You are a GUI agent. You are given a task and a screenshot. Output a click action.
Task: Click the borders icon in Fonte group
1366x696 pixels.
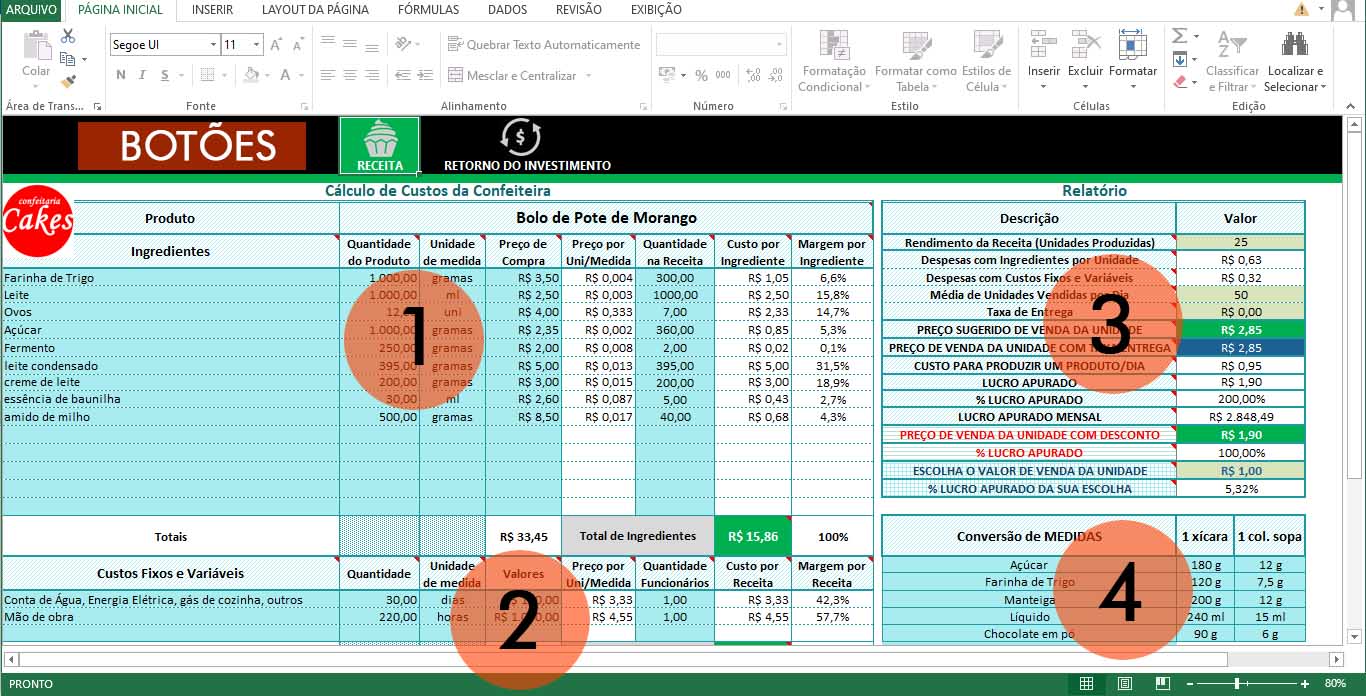tap(206, 75)
